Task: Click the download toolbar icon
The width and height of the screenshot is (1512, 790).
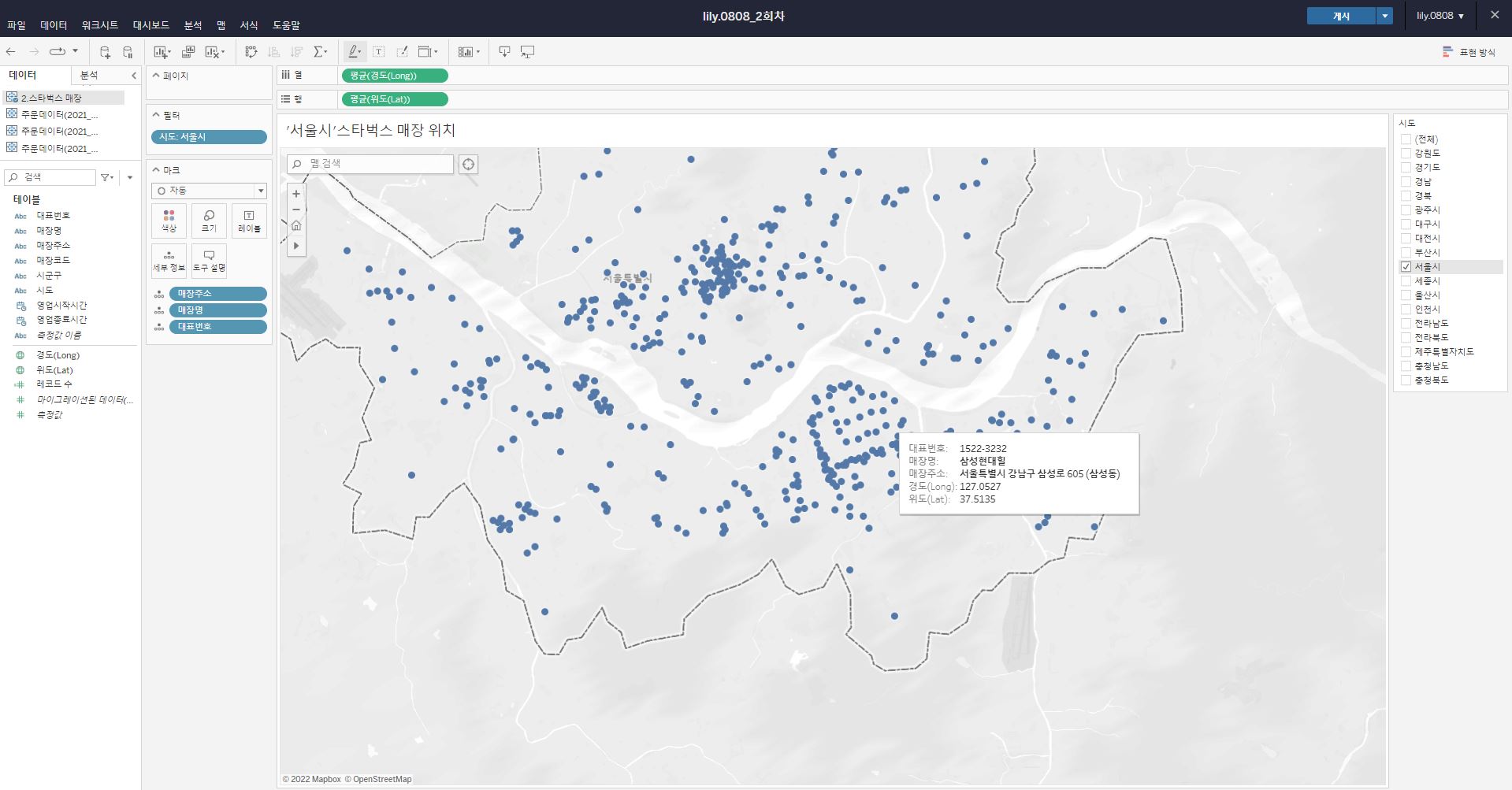Action: click(505, 52)
